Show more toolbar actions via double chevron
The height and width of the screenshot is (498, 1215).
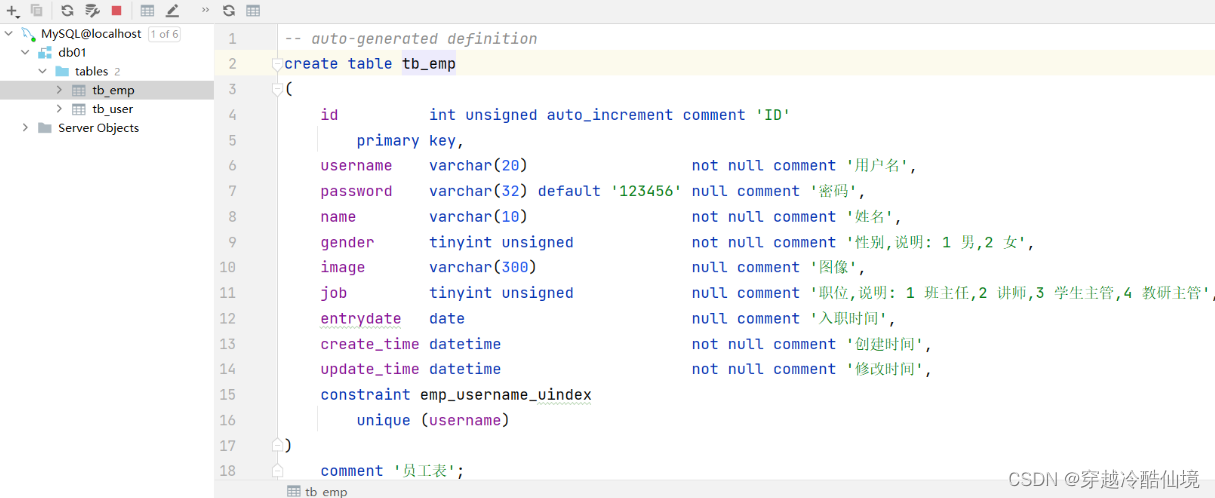(x=205, y=10)
